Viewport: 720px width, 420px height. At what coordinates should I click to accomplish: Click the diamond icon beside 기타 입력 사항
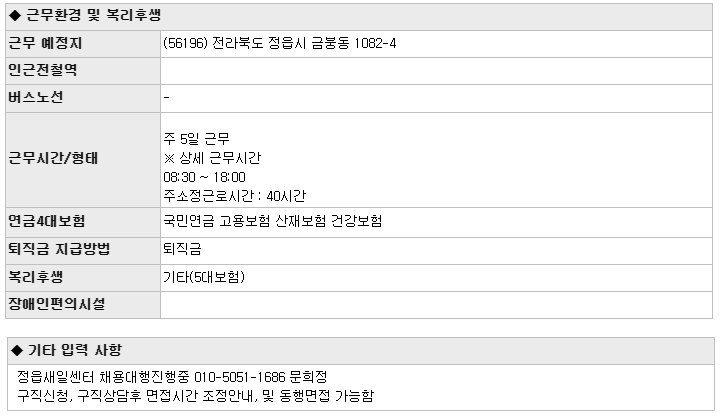pyautogui.click(x=17, y=351)
